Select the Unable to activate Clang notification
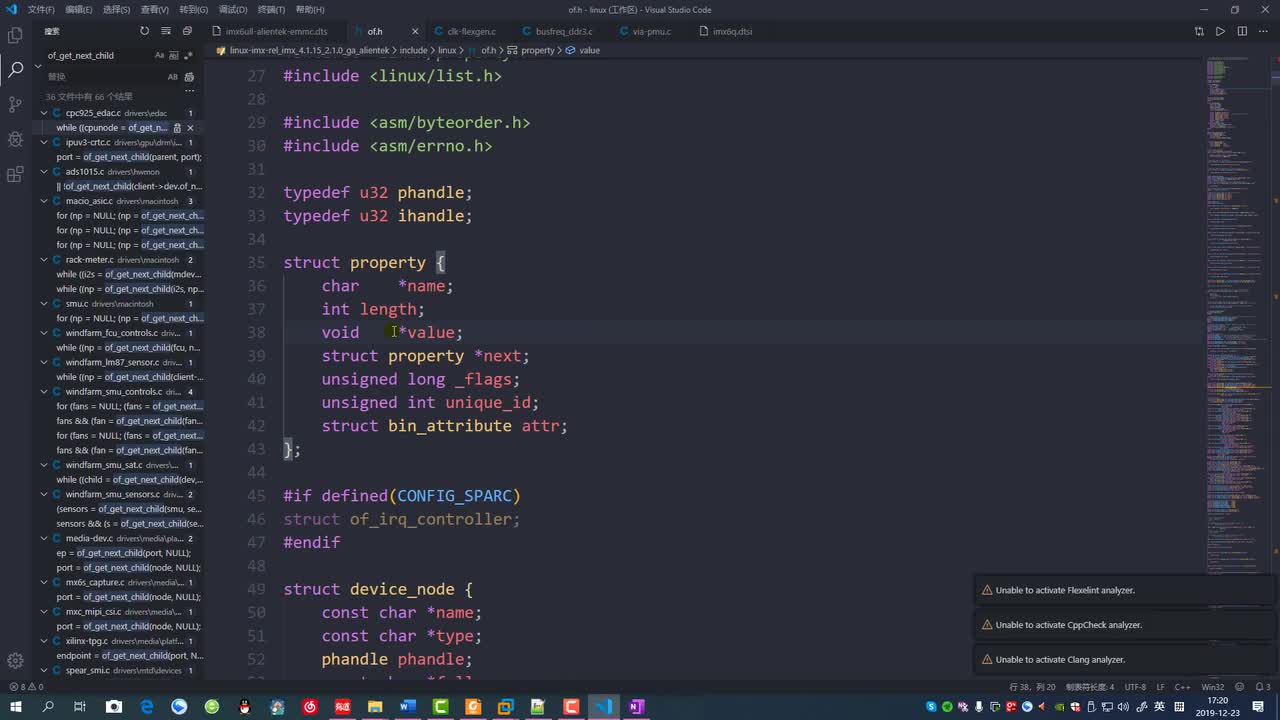Image resolution: width=1280 pixels, height=720 pixels. pyautogui.click(x=1123, y=659)
